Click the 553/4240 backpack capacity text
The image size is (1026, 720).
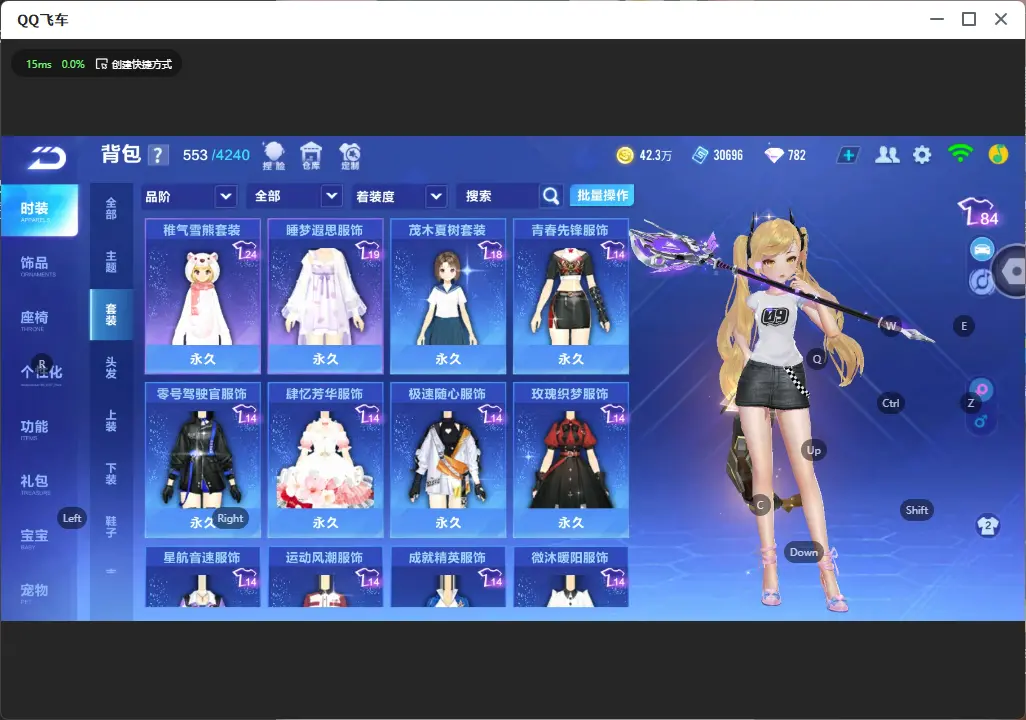[216, 155]
